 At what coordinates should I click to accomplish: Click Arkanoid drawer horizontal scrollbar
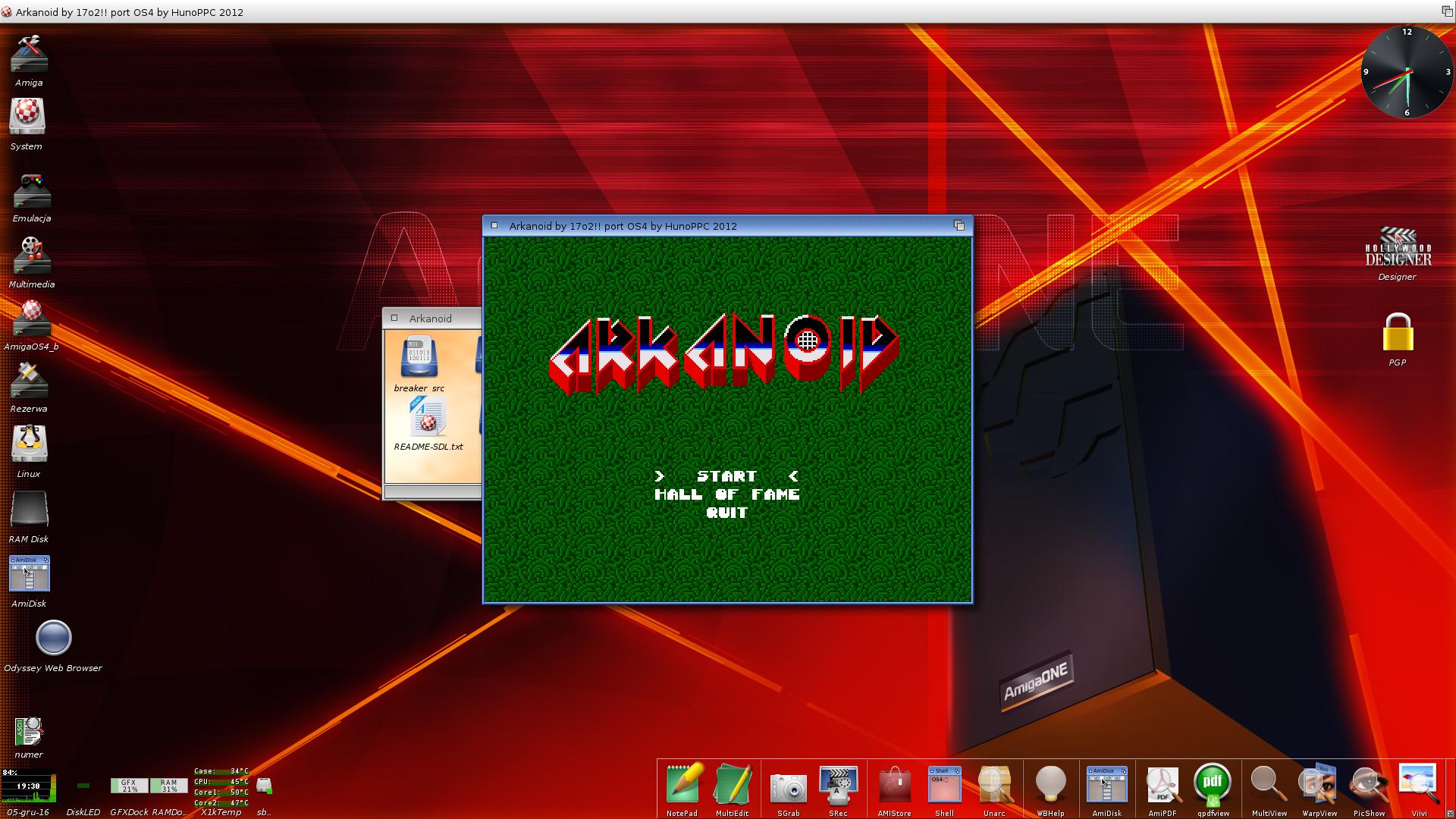pos(433,492)
